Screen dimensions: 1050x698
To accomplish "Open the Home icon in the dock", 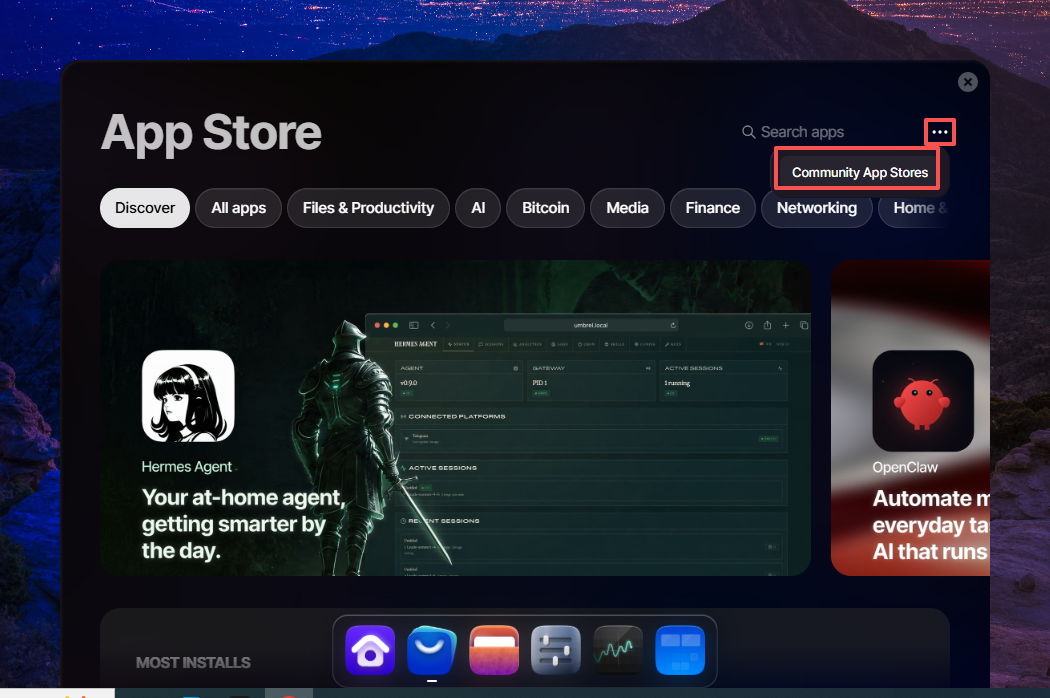I will click(370, 650).
